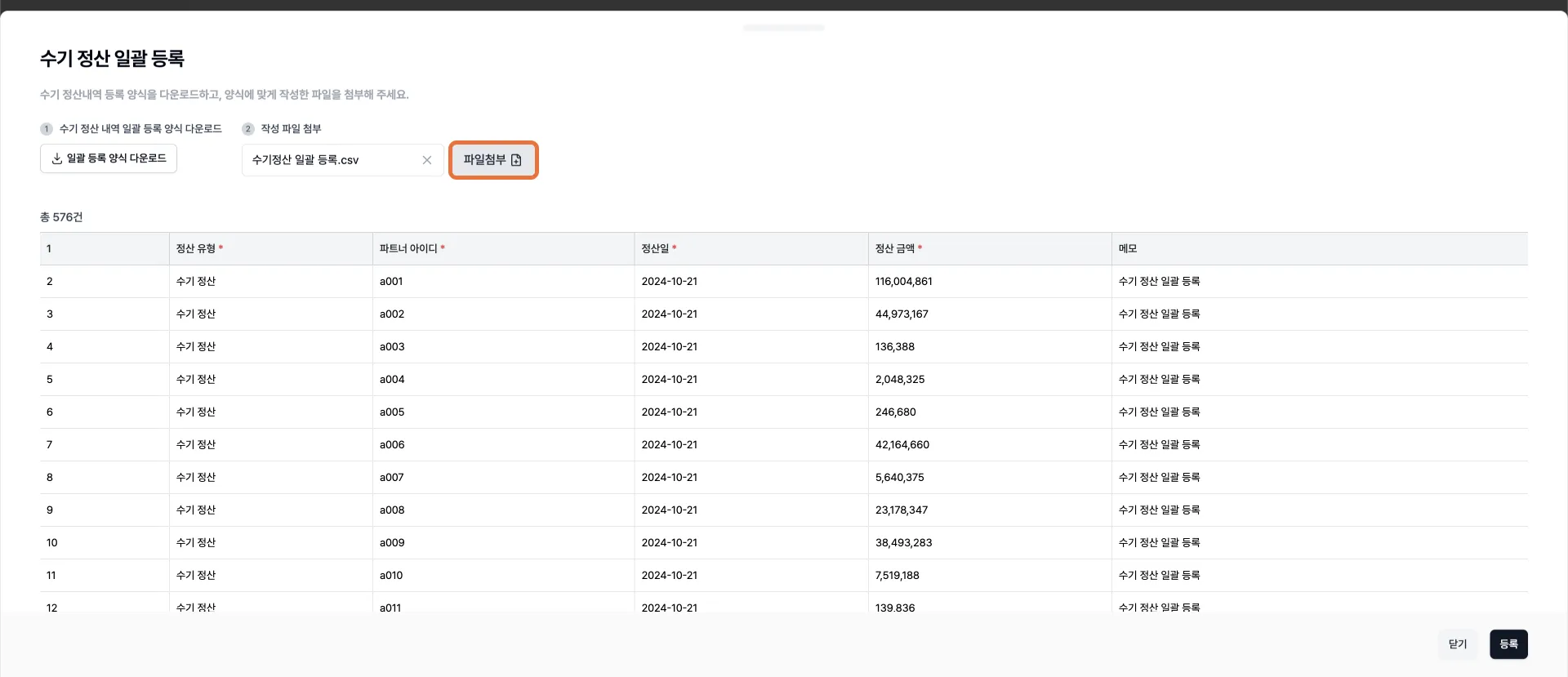
Task: Click the step 1 number badge
Action: coord(47,129)
